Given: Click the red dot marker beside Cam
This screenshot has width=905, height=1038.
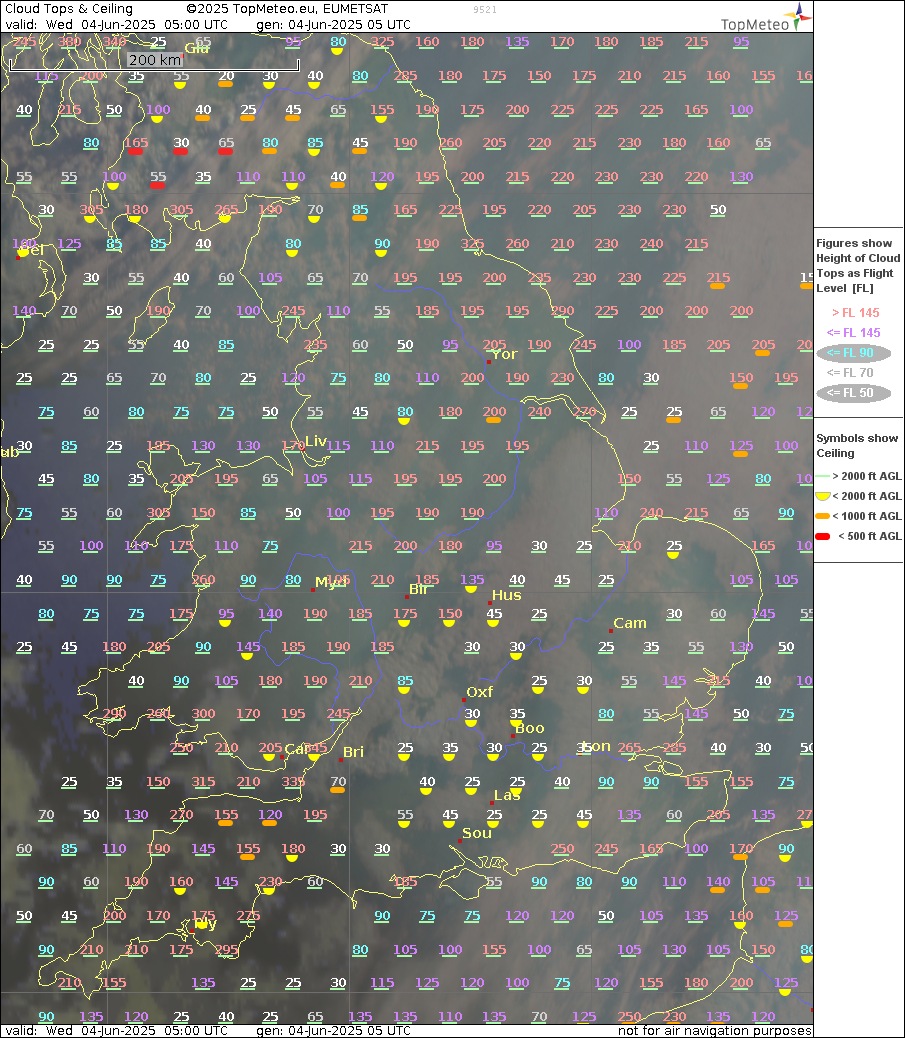Looking at the screenshot, I should [x=610, y=631].
